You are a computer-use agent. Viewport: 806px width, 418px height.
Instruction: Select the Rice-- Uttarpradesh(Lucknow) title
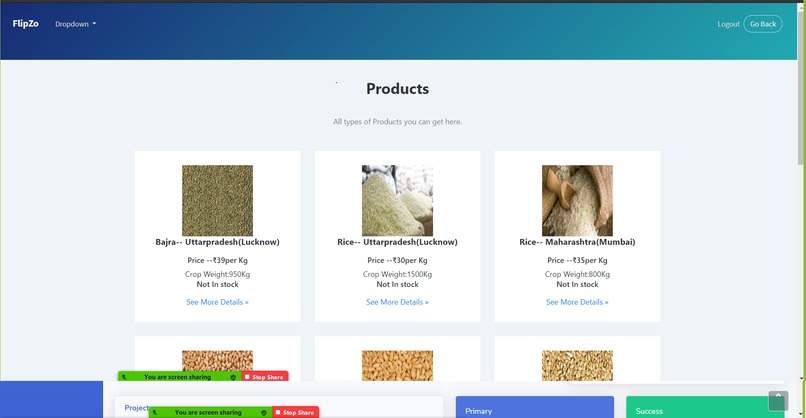[x=397, y=242]
